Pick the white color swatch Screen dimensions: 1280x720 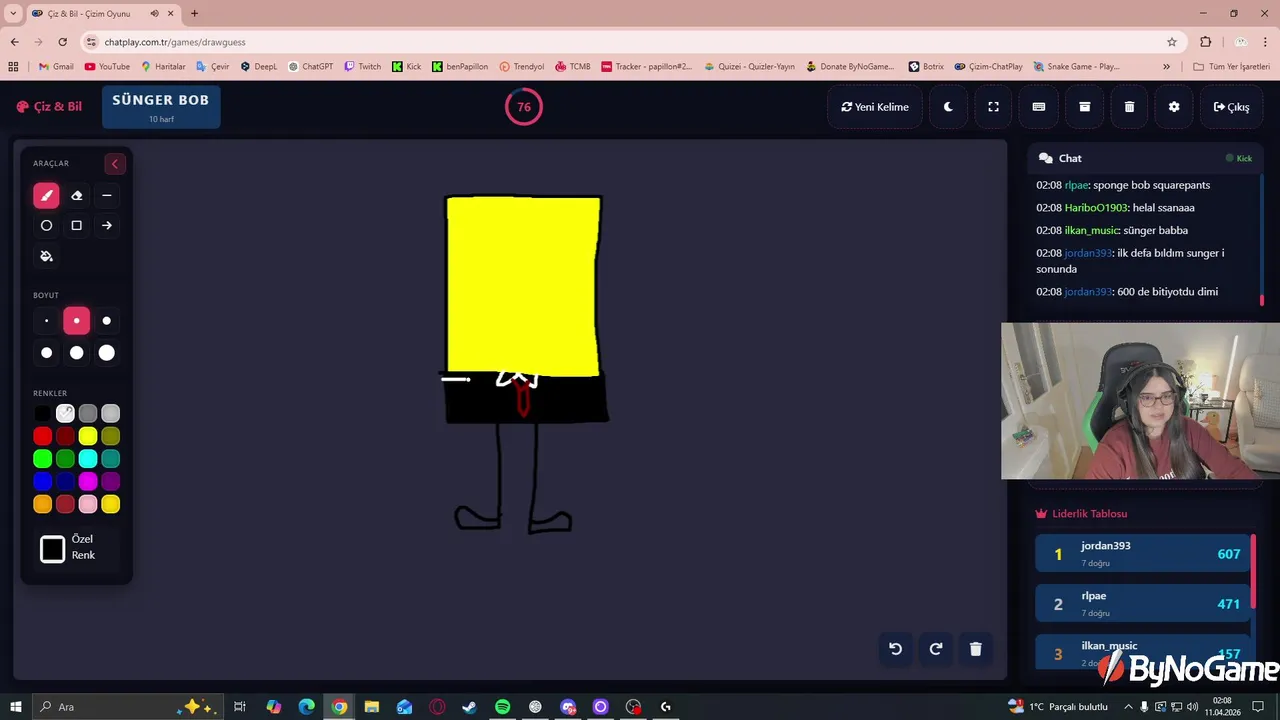[65, 413]
